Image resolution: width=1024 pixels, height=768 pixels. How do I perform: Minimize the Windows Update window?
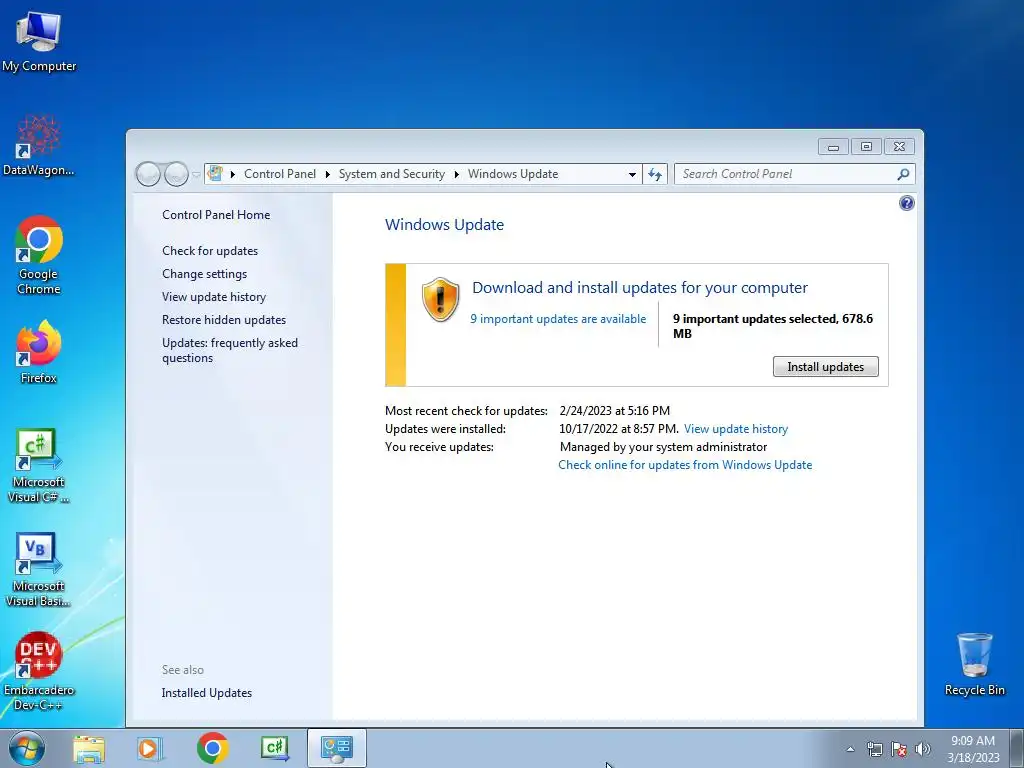(x=833, y=147)
